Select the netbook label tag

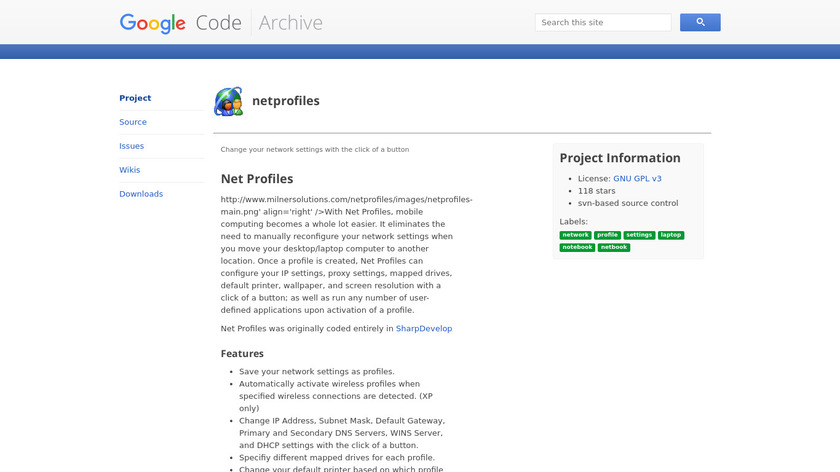[613, 248]
